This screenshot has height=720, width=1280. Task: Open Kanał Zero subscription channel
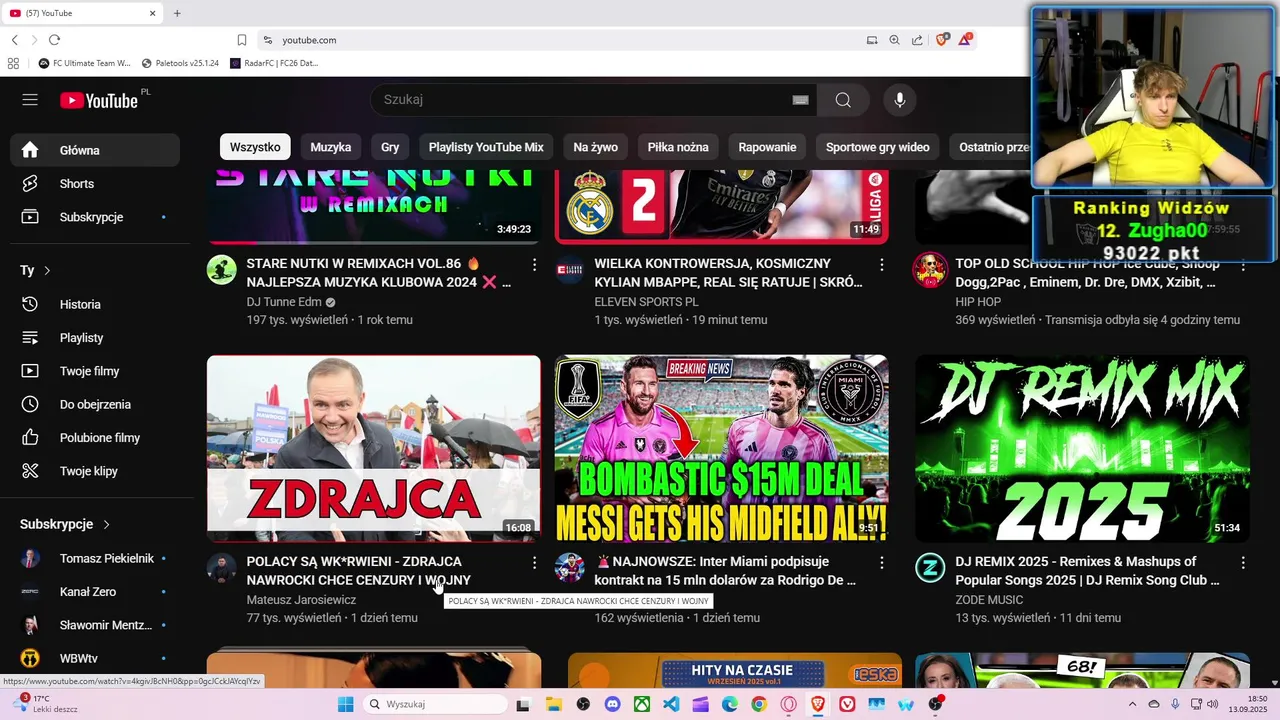(x=95, y=592)
